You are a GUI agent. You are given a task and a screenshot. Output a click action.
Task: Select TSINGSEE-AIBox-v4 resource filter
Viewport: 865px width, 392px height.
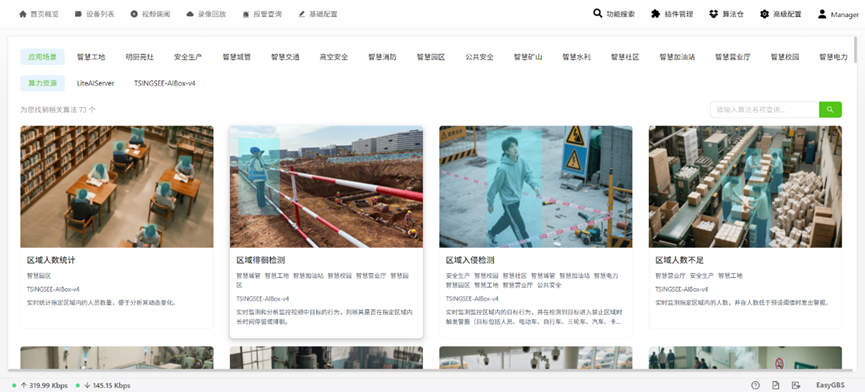pos(165,83)
